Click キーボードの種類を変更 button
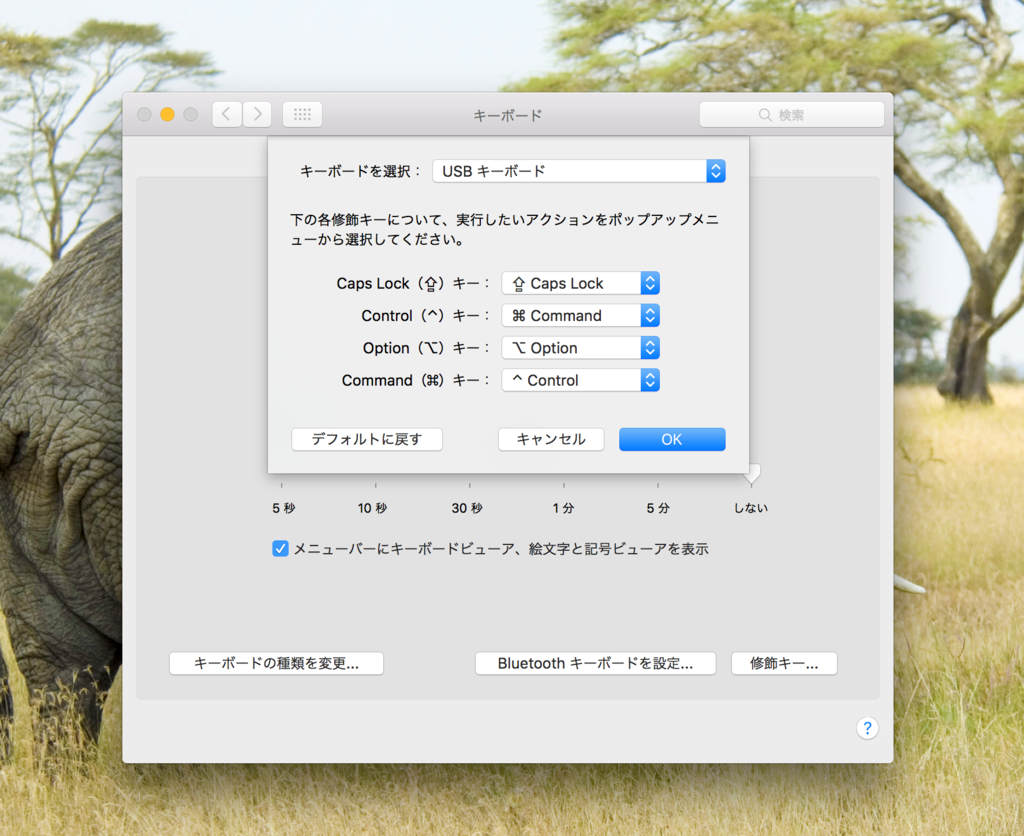 click(276, 663)
